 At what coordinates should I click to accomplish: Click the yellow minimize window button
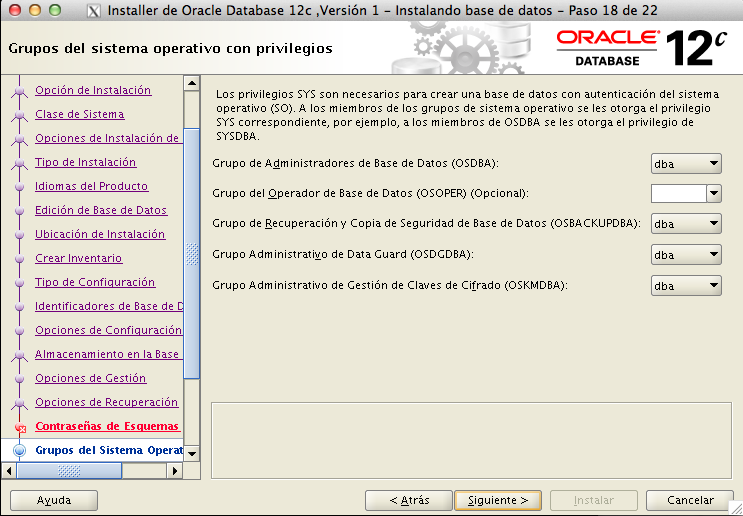point(35,10)
